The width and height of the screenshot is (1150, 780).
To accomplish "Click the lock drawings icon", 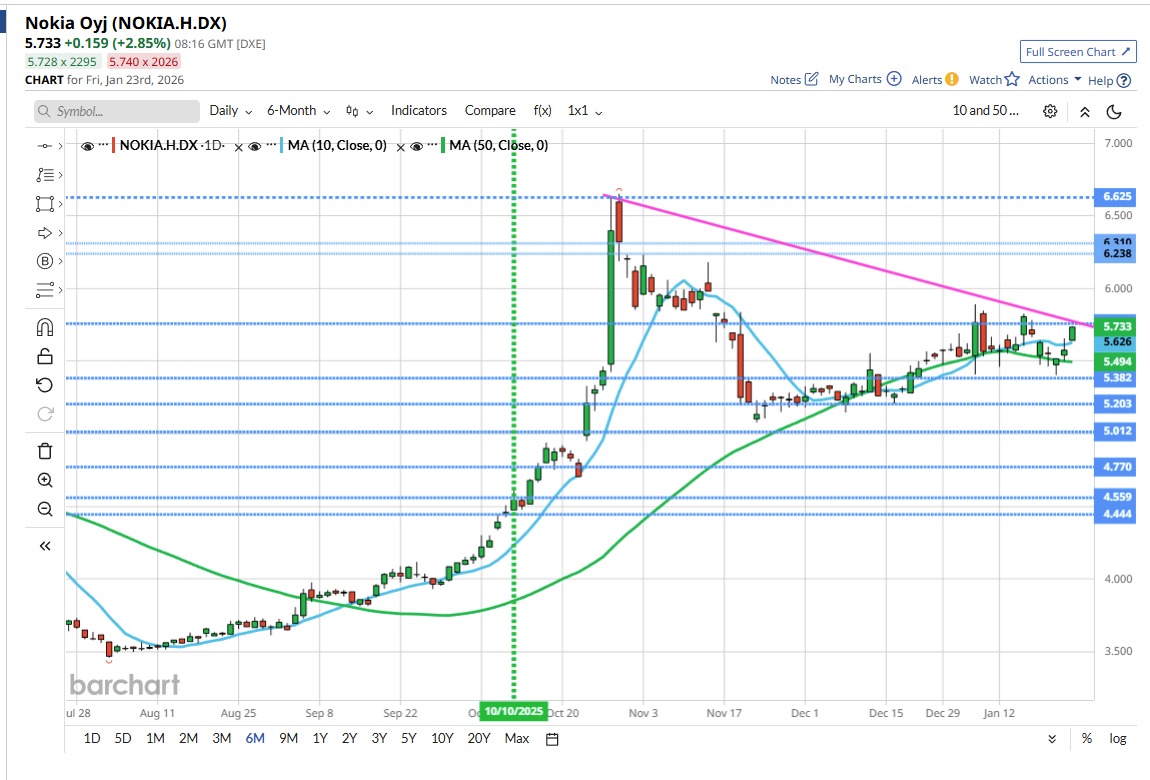I will coord(44,356).
